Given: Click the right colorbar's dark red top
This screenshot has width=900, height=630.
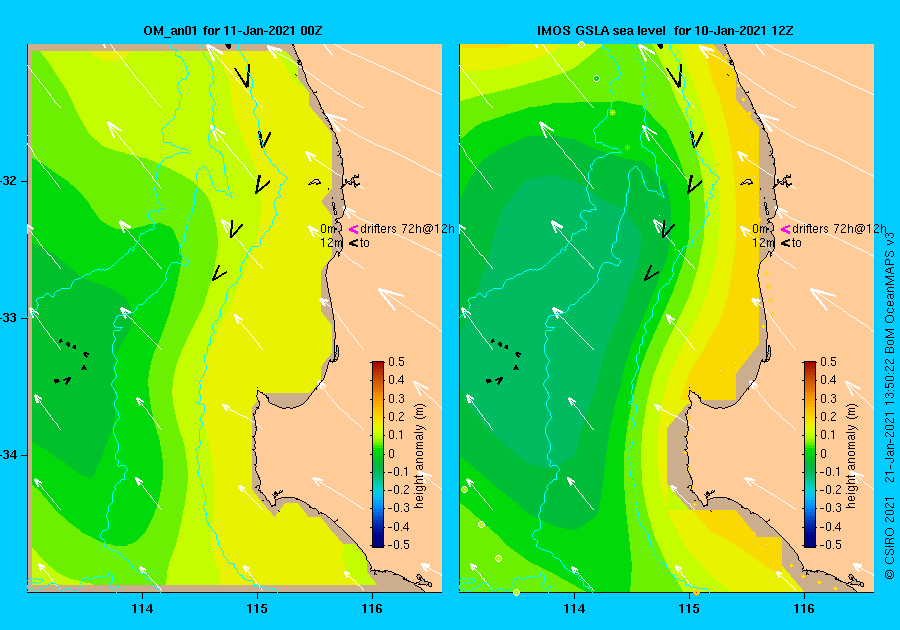Looking at the screenshot, I should coord(810,365).
